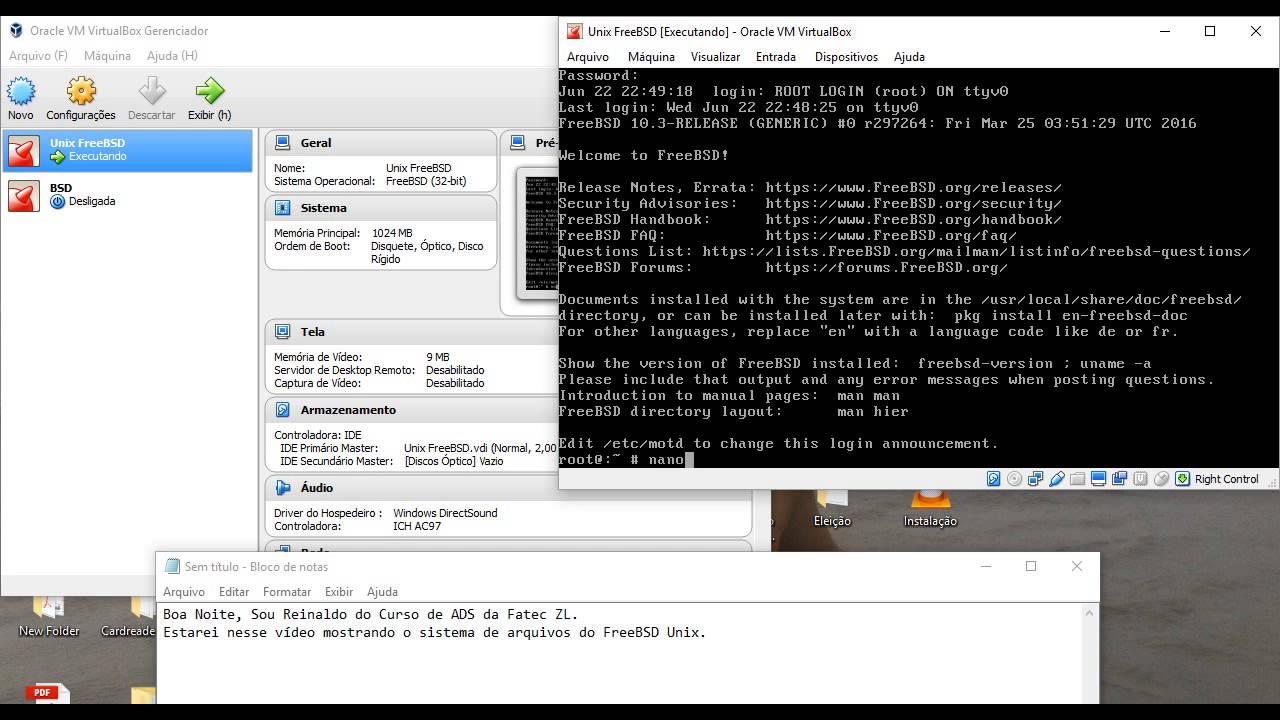Open Ajuda menu in Bloco de notas

click(x=382, y=592)
